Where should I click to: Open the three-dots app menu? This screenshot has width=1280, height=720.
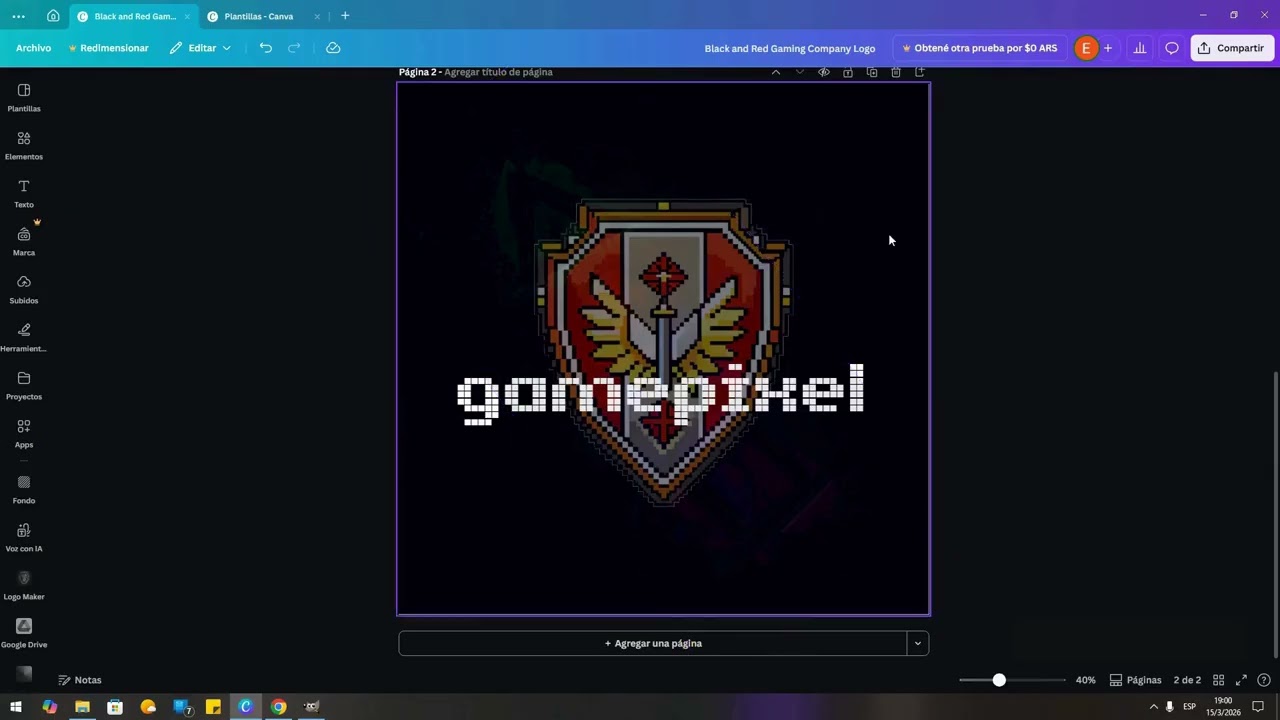click(18, 16)
